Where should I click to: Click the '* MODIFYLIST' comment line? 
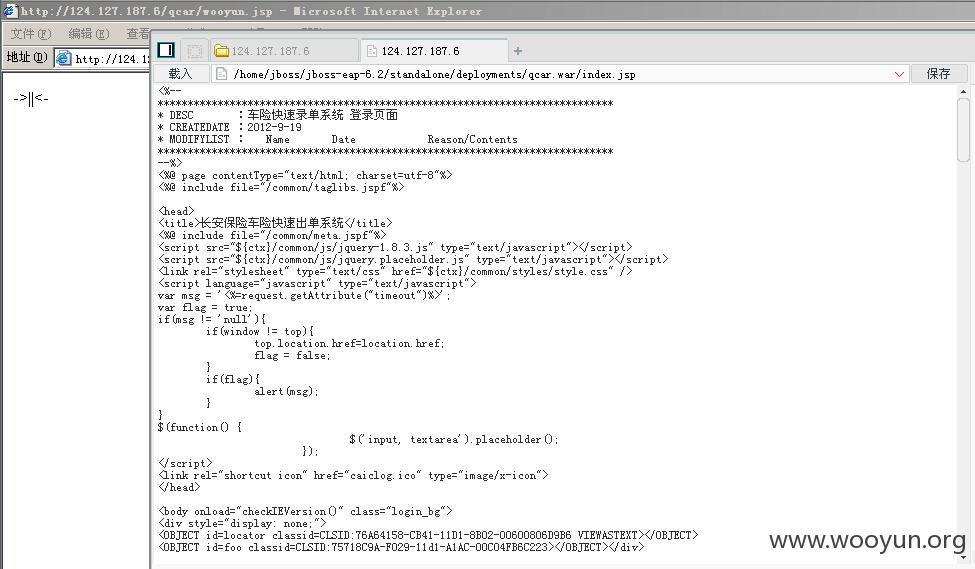tap(337, 139)
